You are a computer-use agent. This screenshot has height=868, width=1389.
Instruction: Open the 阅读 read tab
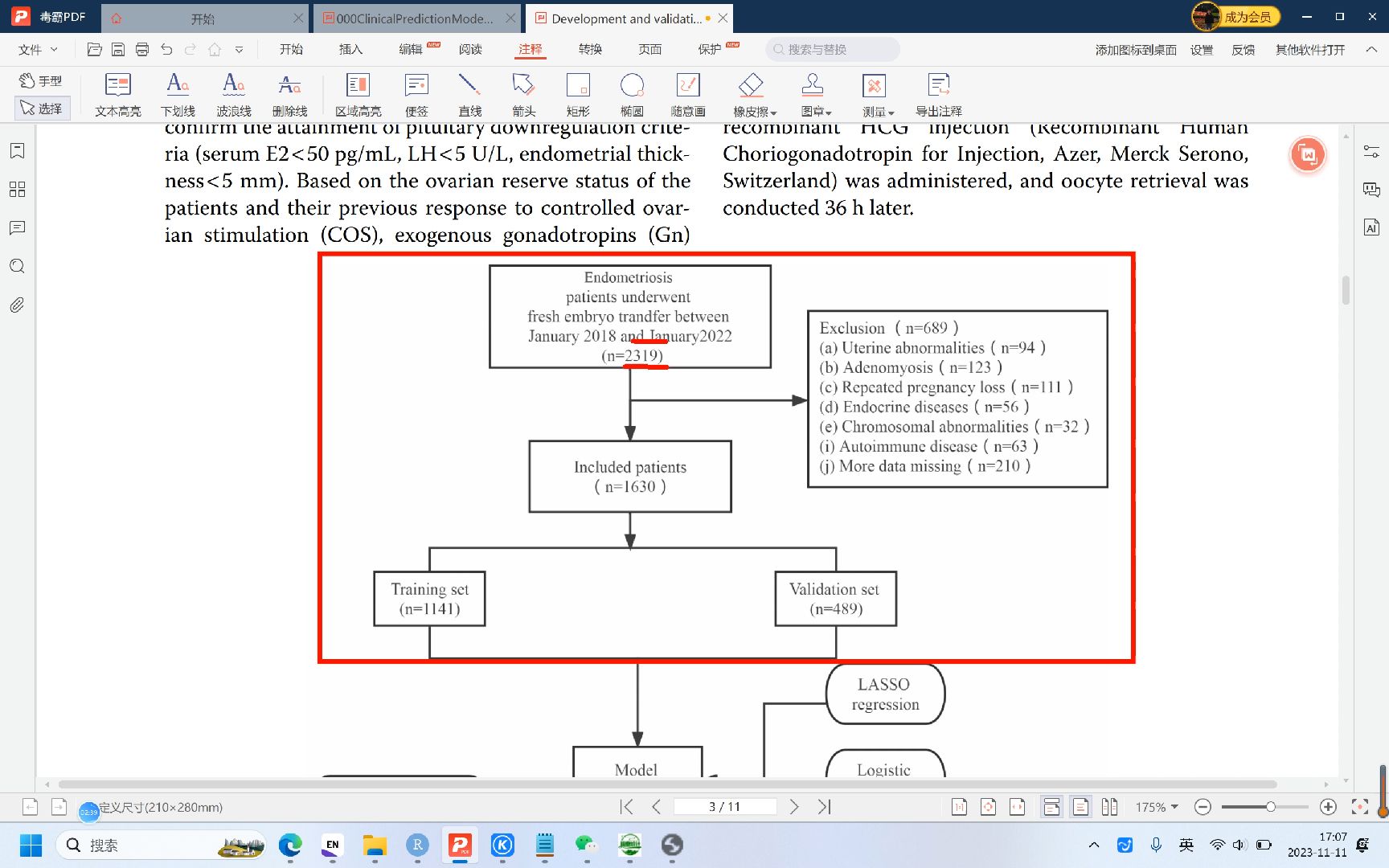tap(470, 49)
